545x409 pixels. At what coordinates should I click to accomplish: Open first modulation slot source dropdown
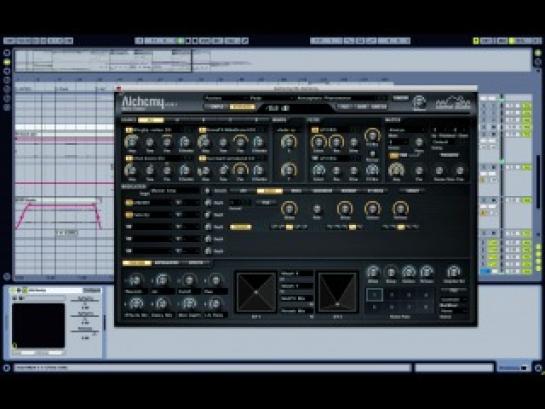pos(152,203)
